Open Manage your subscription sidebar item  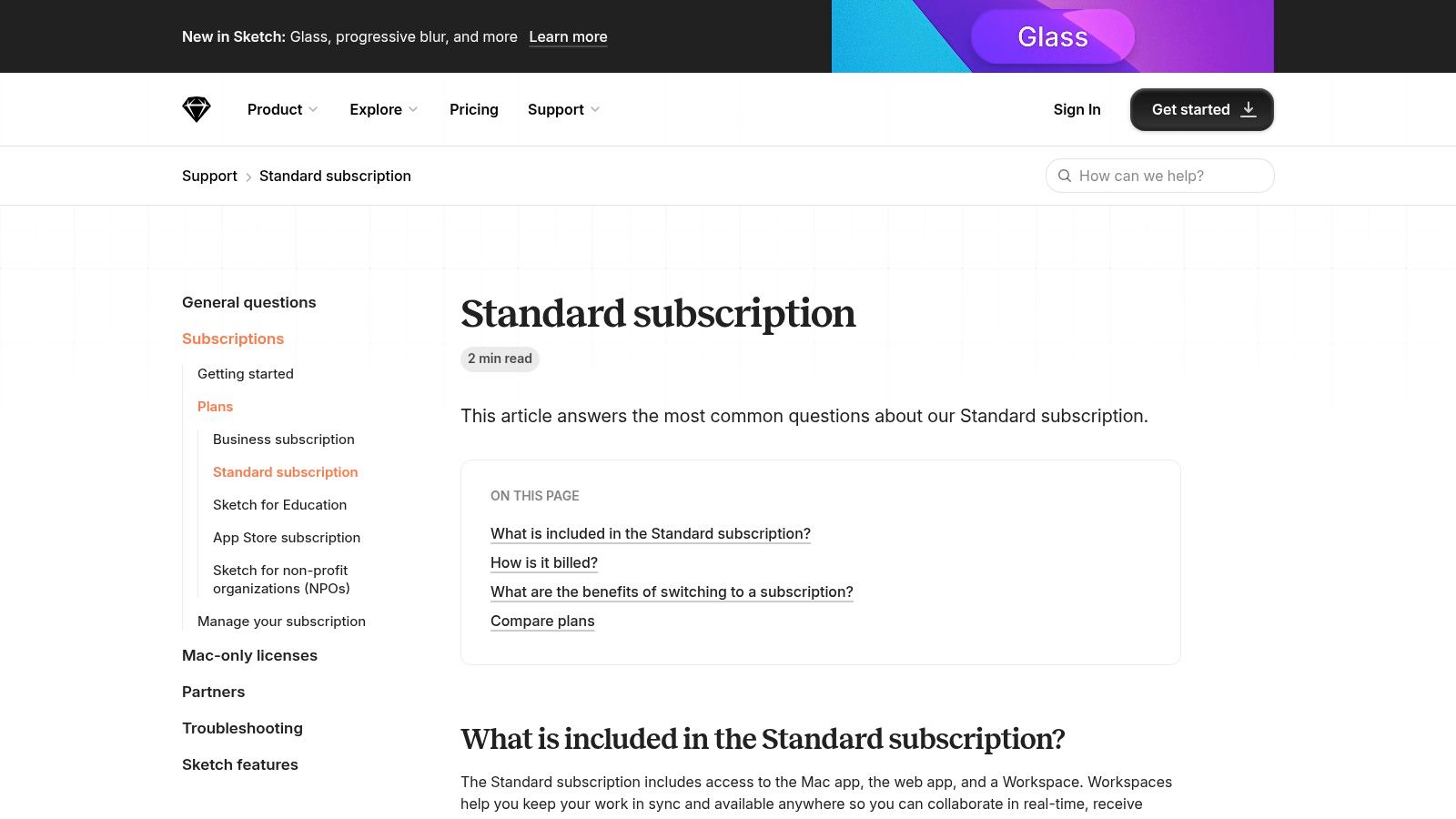281,622
